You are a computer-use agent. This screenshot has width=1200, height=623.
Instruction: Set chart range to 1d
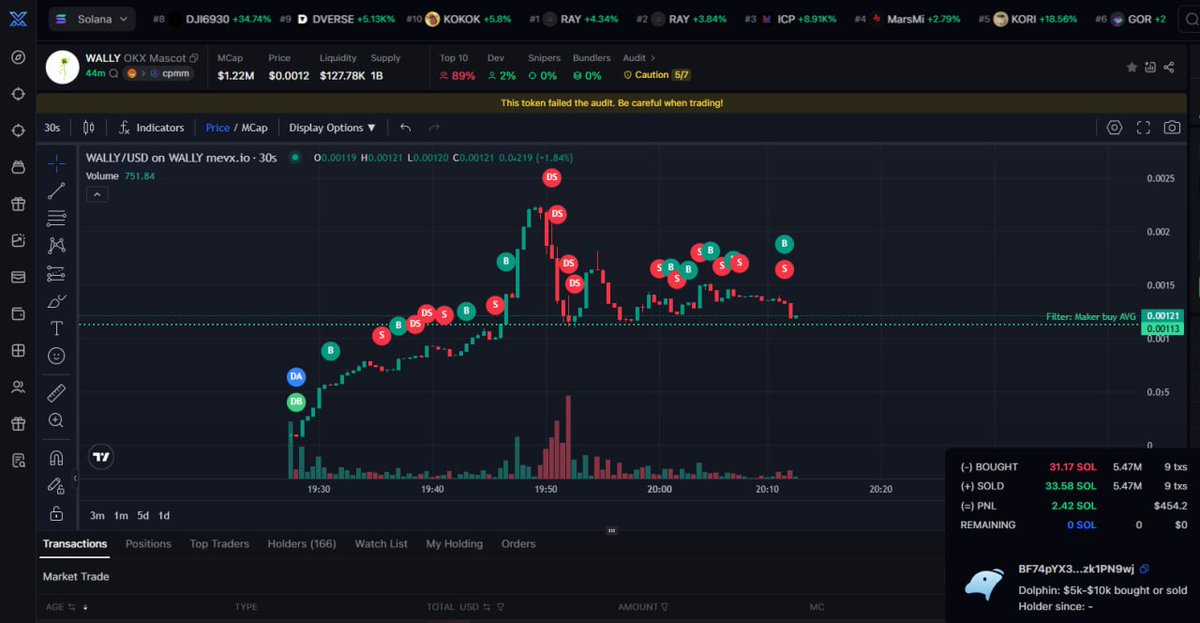[x=164, y=516]
